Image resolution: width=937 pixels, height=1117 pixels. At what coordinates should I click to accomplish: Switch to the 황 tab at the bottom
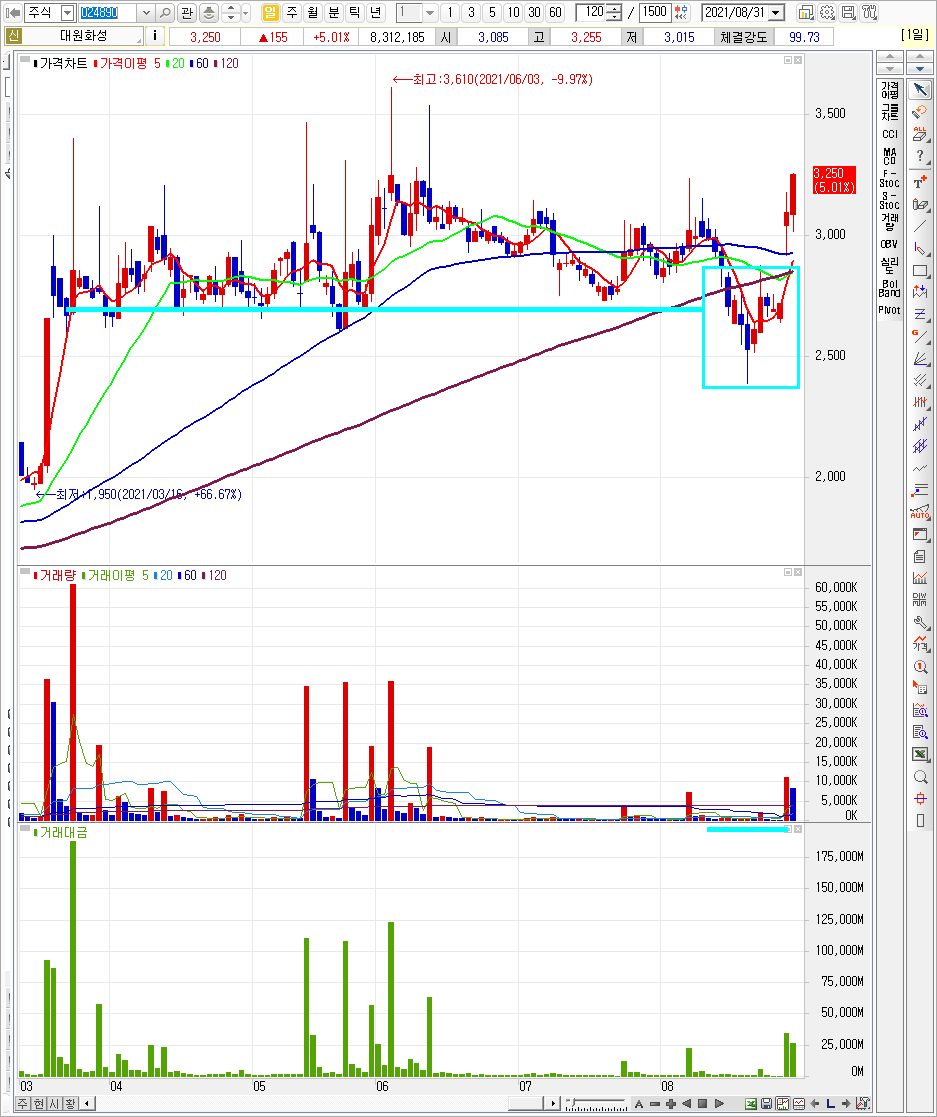point(70,1103)
